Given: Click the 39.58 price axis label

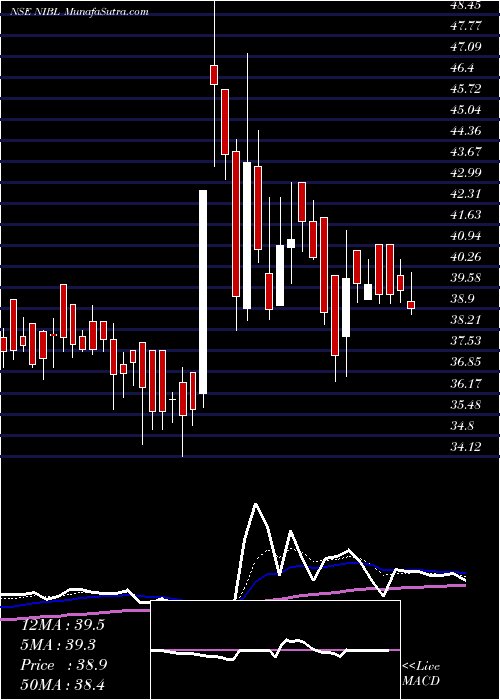Looking at the screenshot, I should pyautogui.click(x=466, y=278).
